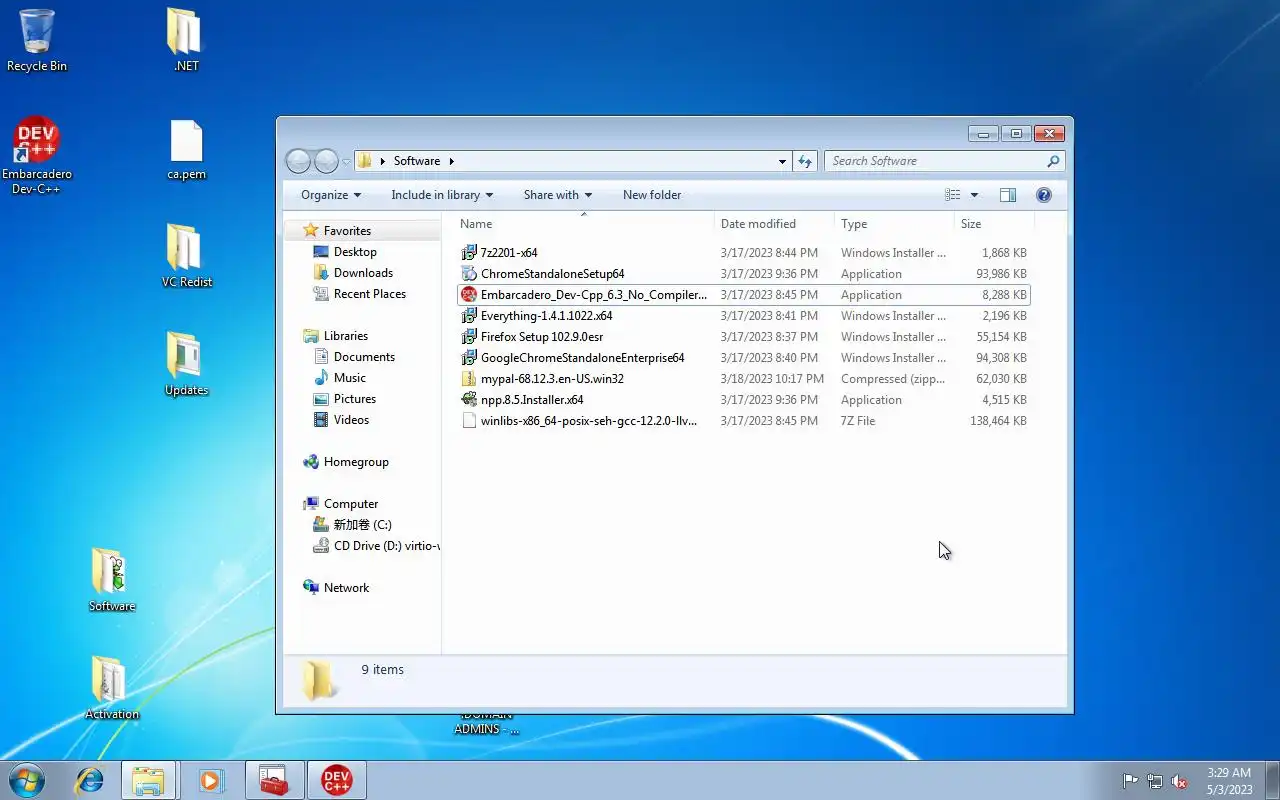This screenshot has height=800, width=1280.
Task: Sort by the Name column header
Action: coord(586,224)
